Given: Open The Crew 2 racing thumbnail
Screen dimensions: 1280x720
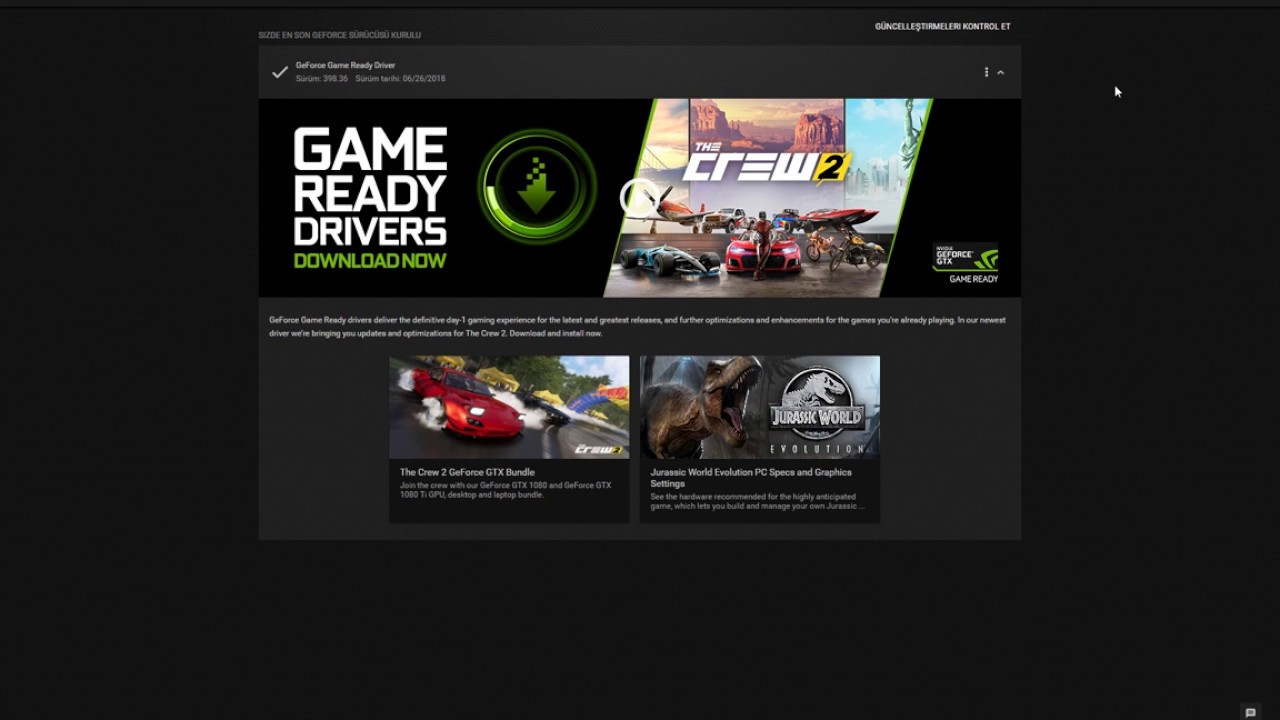Looking at the screenshot, I should (509, 407).
